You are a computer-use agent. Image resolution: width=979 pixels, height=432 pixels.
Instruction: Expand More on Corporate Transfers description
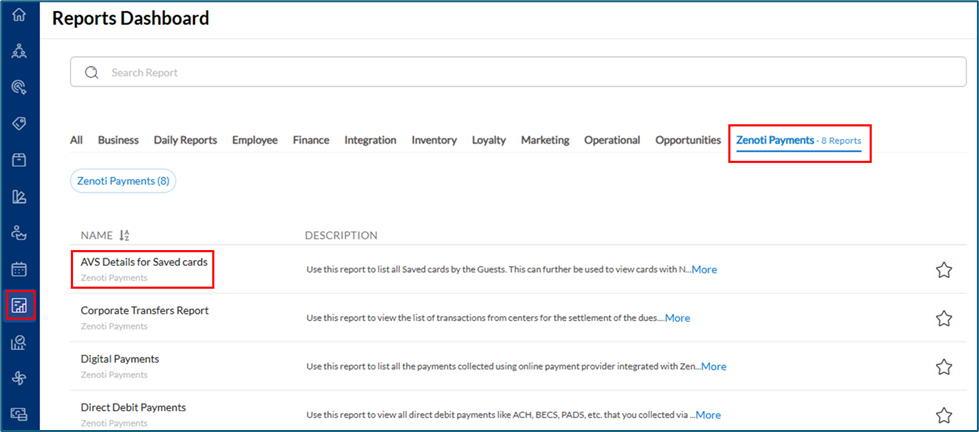coord(677,318)
